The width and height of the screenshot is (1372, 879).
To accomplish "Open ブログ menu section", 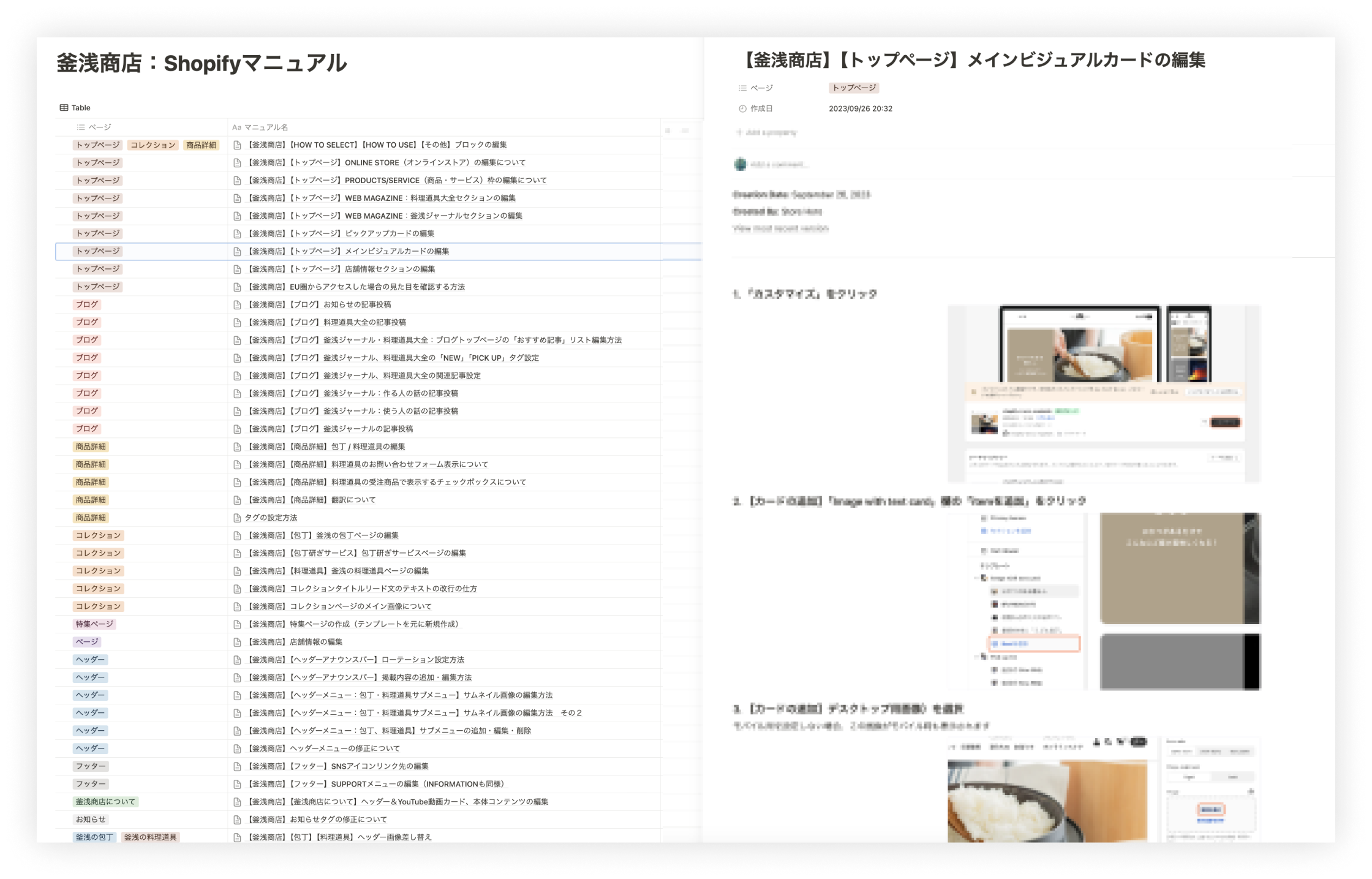I will [86, 304].
